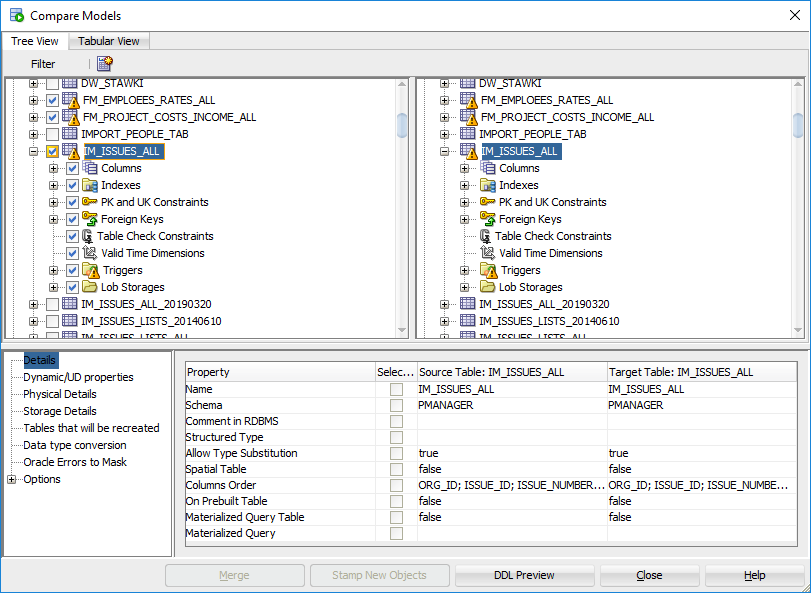Click Columns icon in left tree

click(90, 168)
